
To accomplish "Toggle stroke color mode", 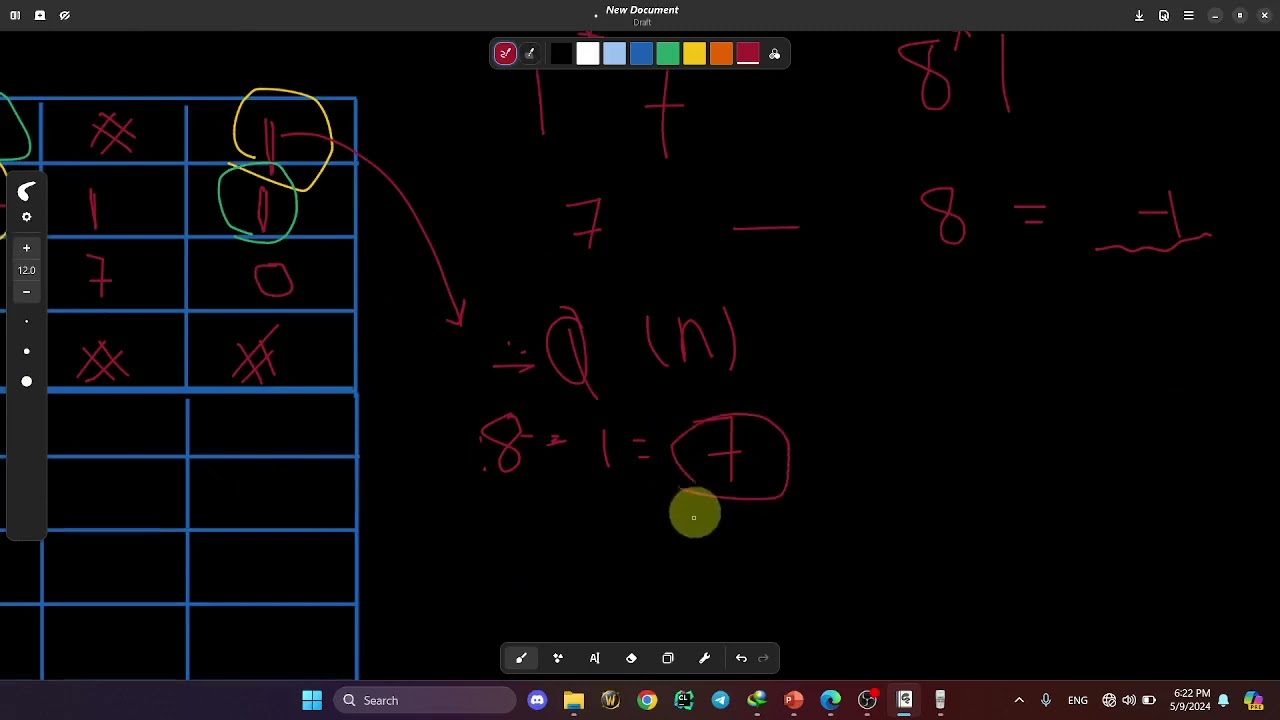I will (505, 54).
